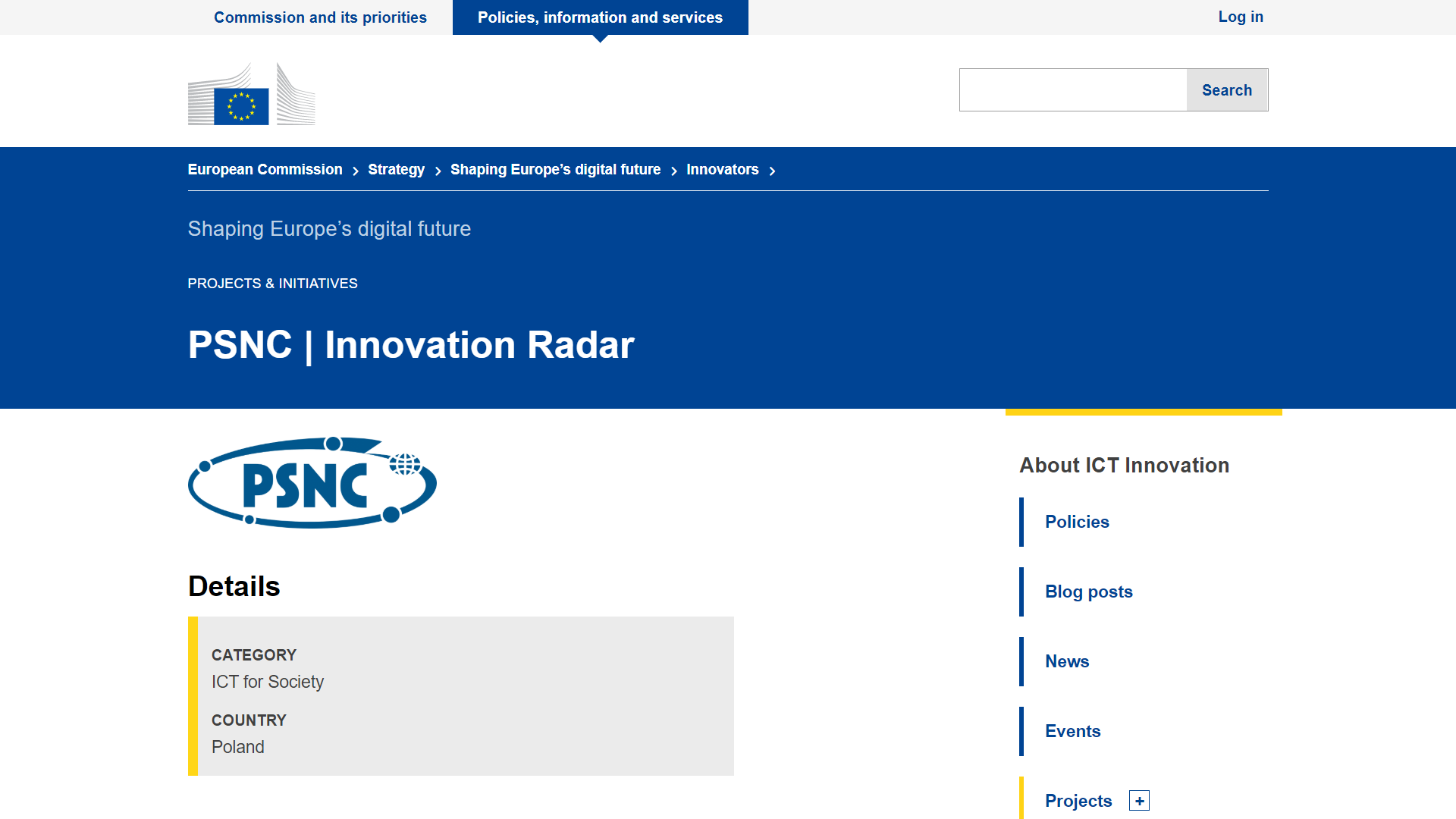Image resolution: width=1456 pixels, height=819 pixels.
Task: Open Projects sidebar link
Action: (1078, 801)
